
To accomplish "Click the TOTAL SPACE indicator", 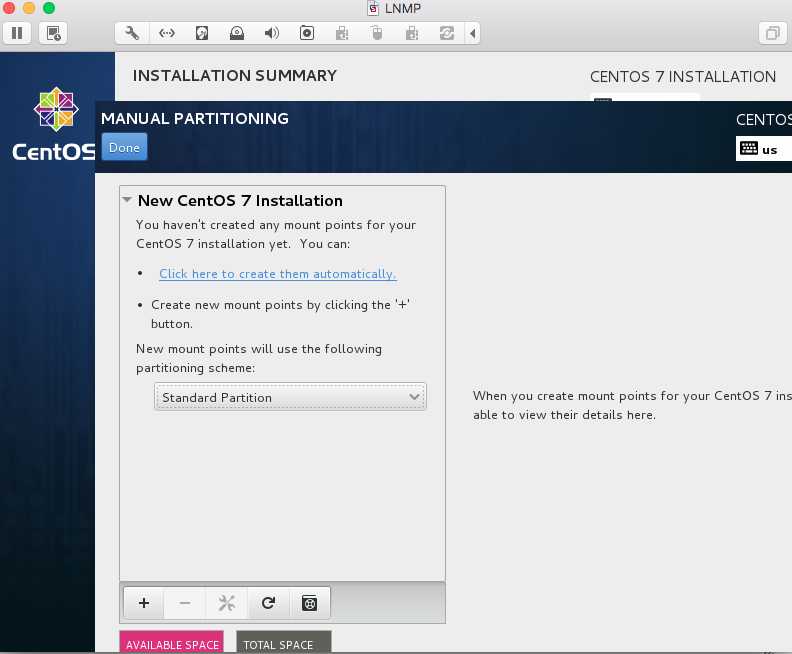I will point(284,642).
